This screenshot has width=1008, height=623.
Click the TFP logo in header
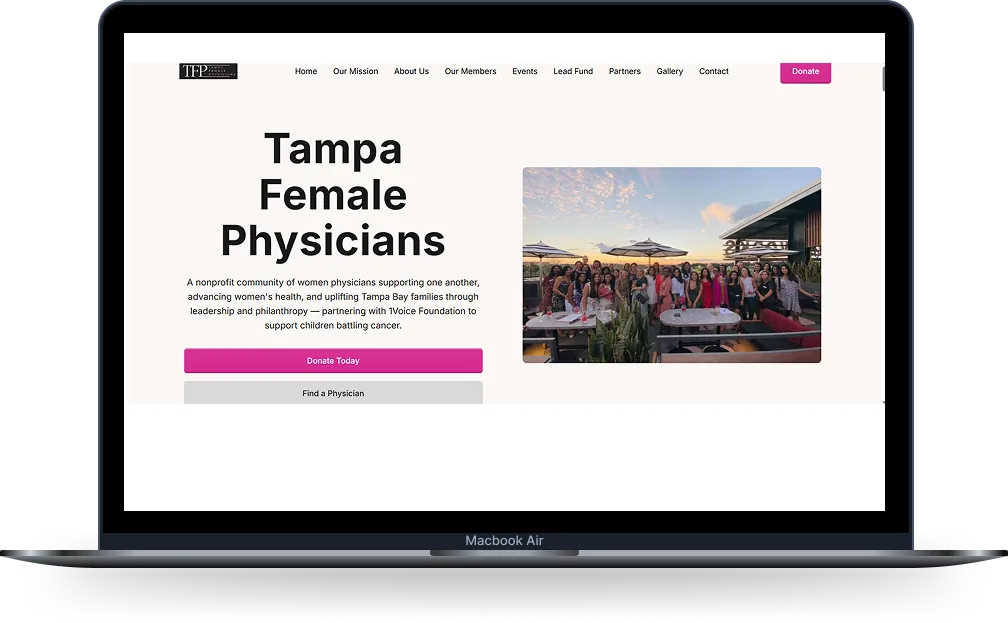click(208, 71)
